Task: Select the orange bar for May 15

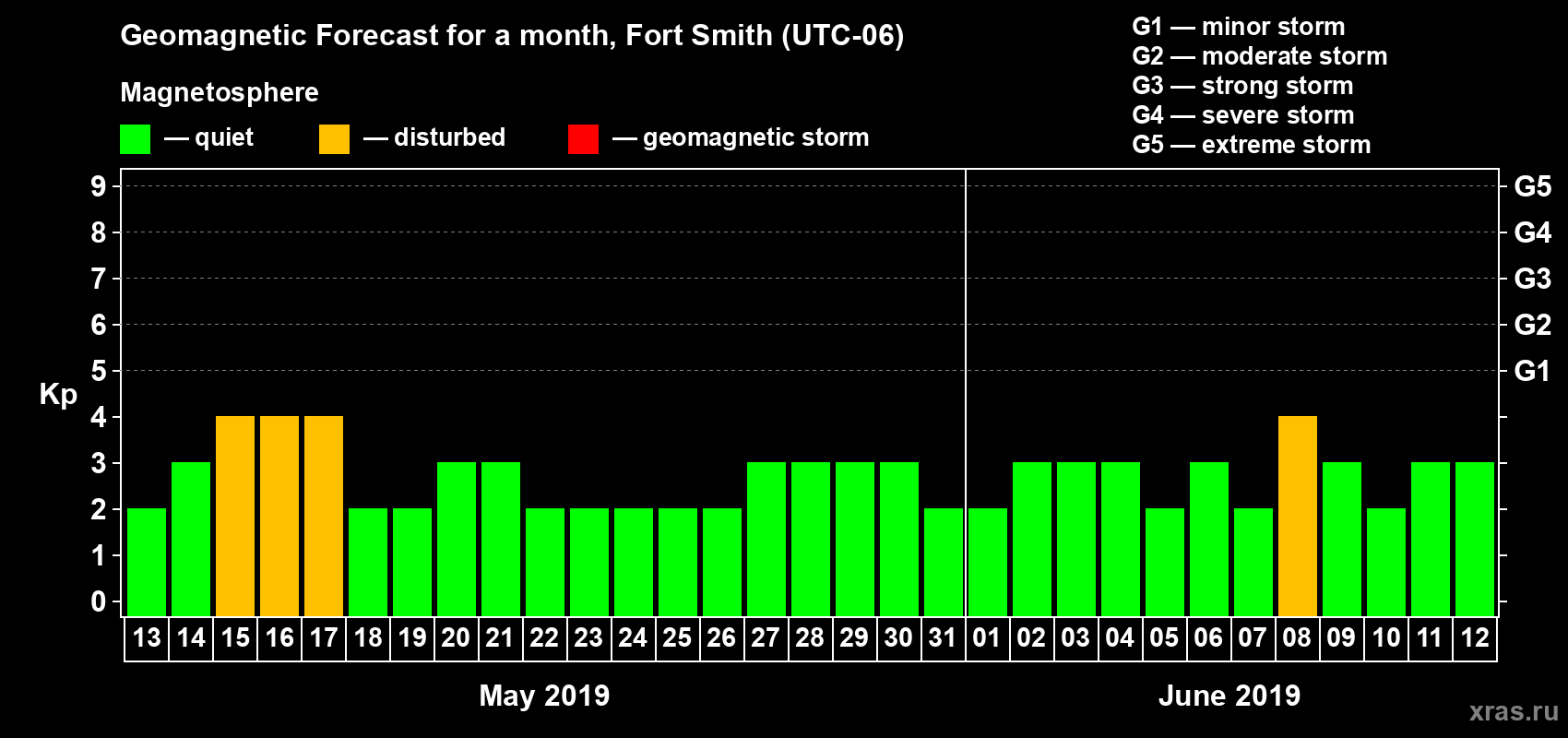Action: pos(235,516)
